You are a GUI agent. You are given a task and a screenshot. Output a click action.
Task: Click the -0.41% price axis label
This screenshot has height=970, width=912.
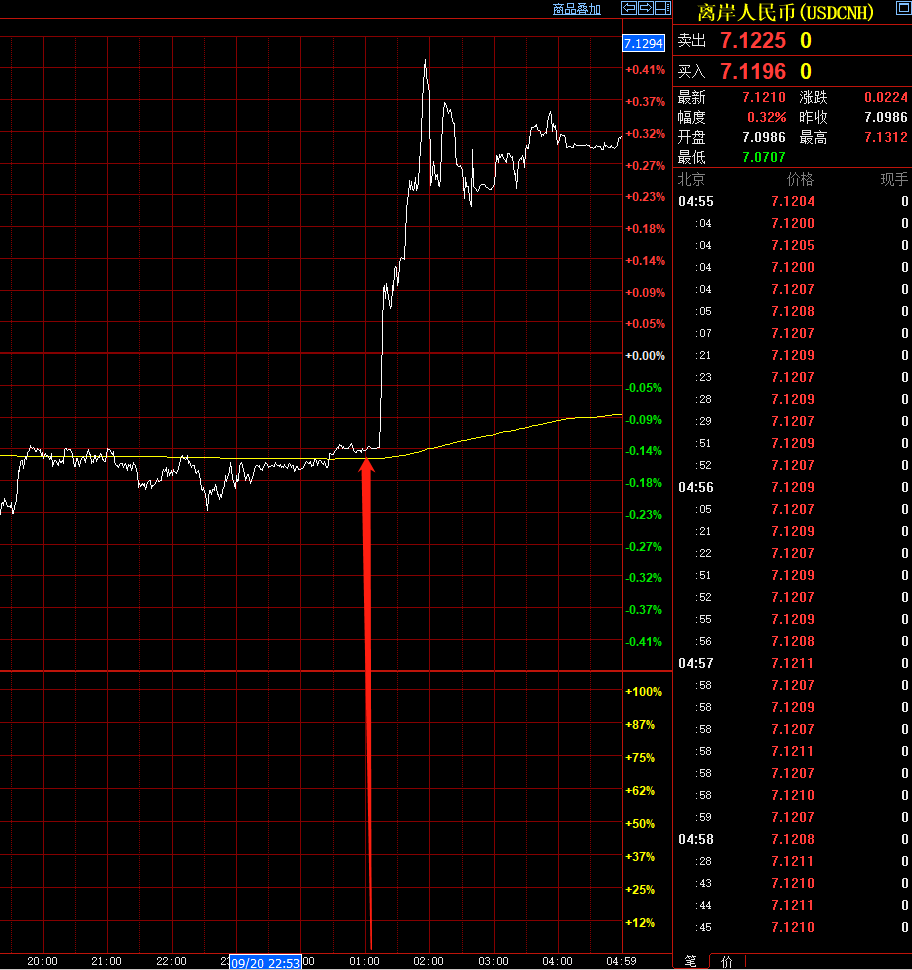pos(643,642)
